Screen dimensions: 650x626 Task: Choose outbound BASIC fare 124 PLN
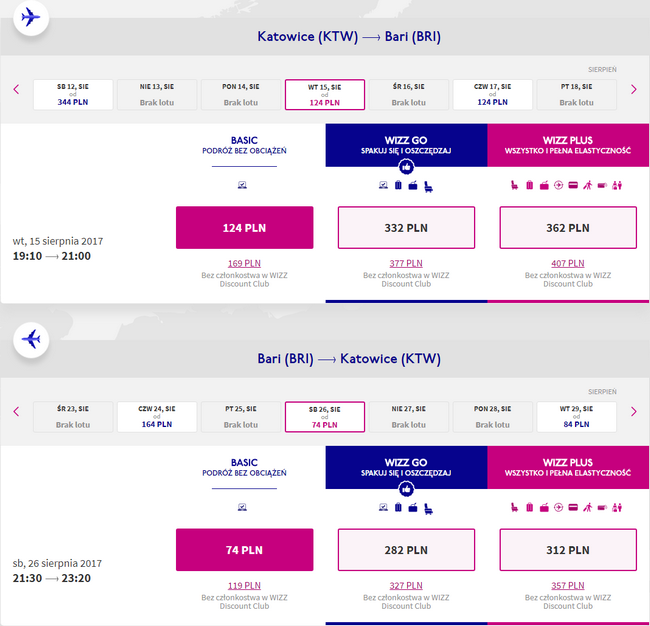tap(244, 227)
